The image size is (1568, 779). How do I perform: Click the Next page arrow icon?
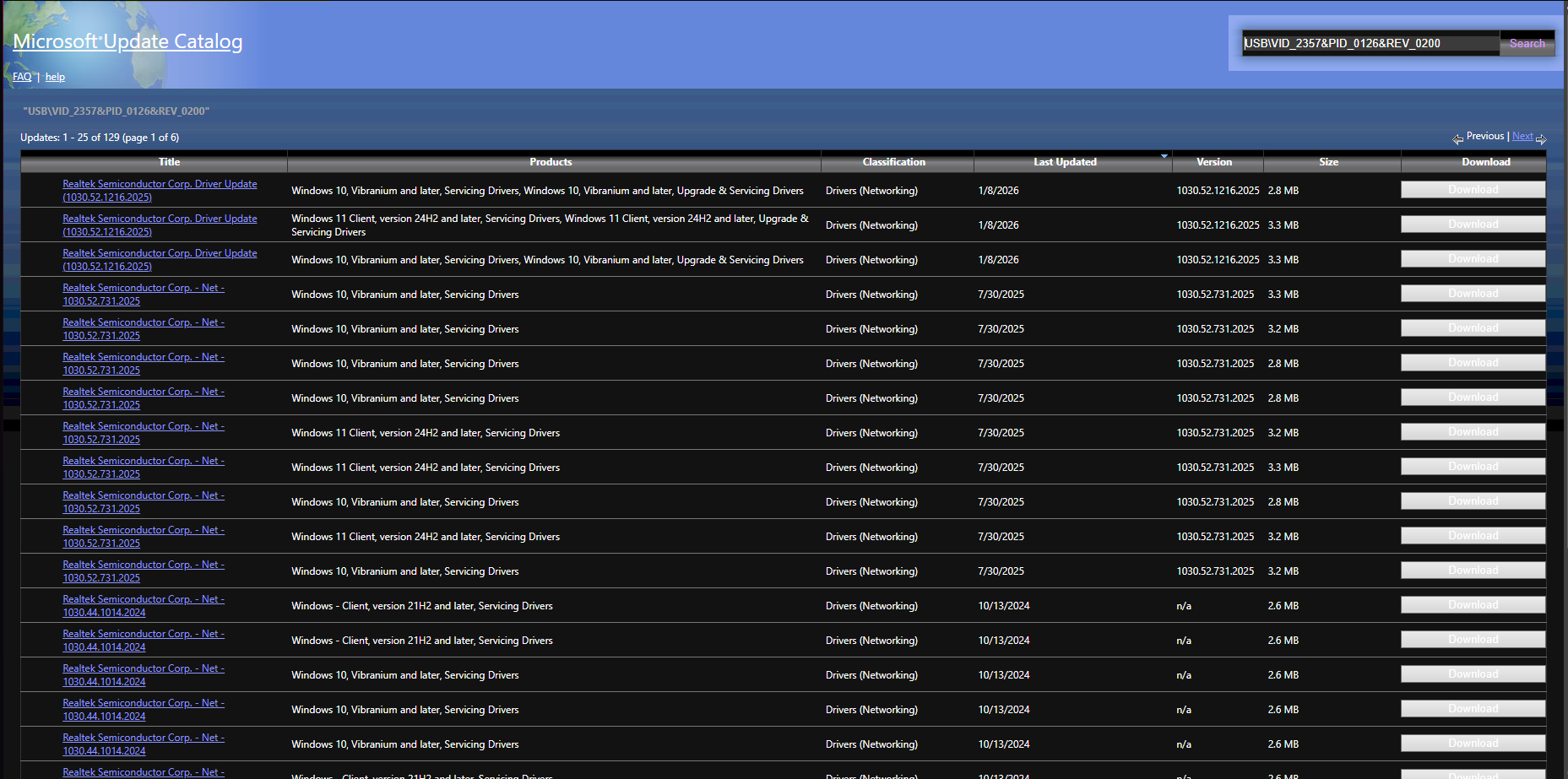(x=1541, y=139)
